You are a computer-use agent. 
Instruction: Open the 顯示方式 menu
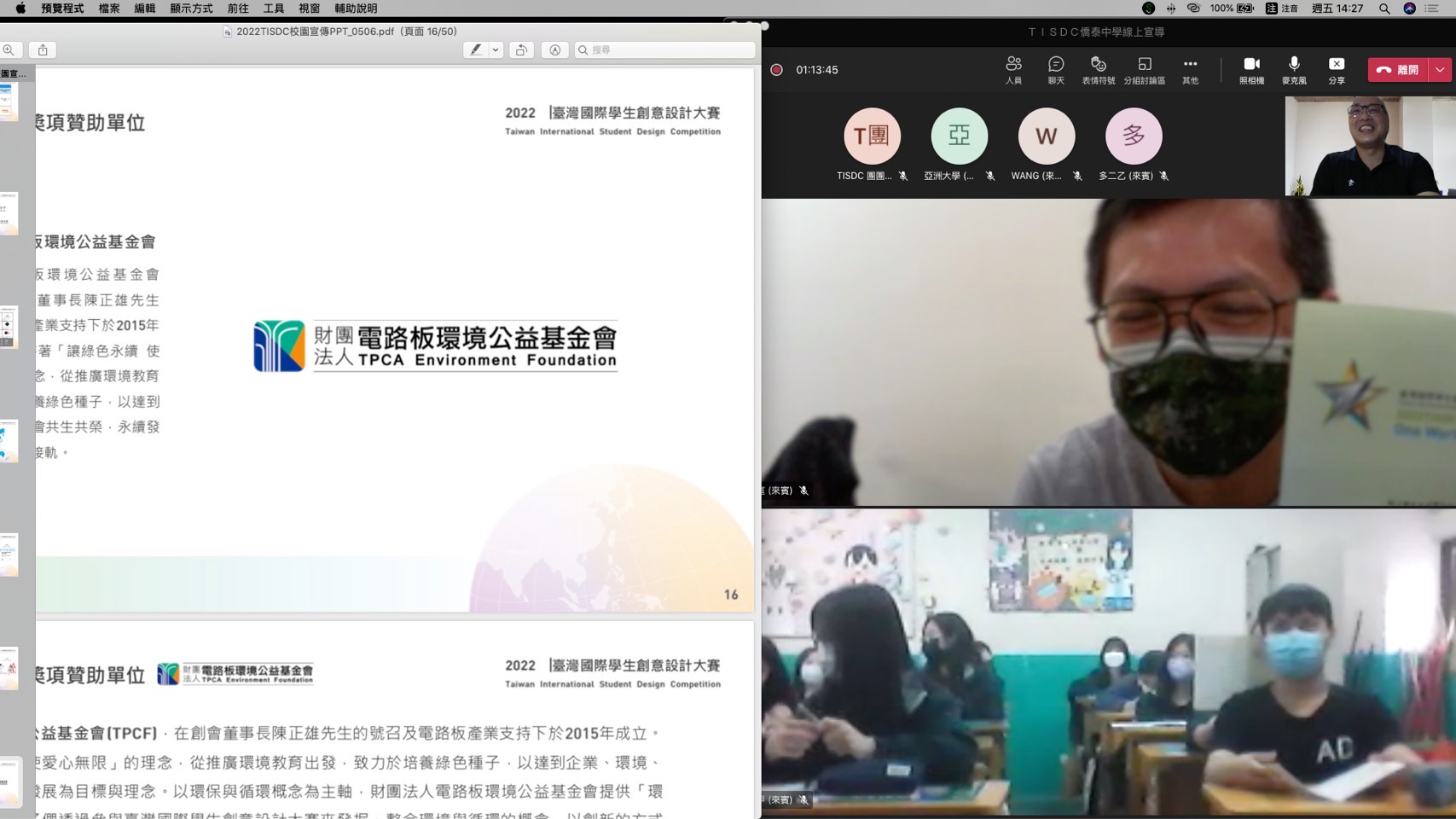click(191, 9)
